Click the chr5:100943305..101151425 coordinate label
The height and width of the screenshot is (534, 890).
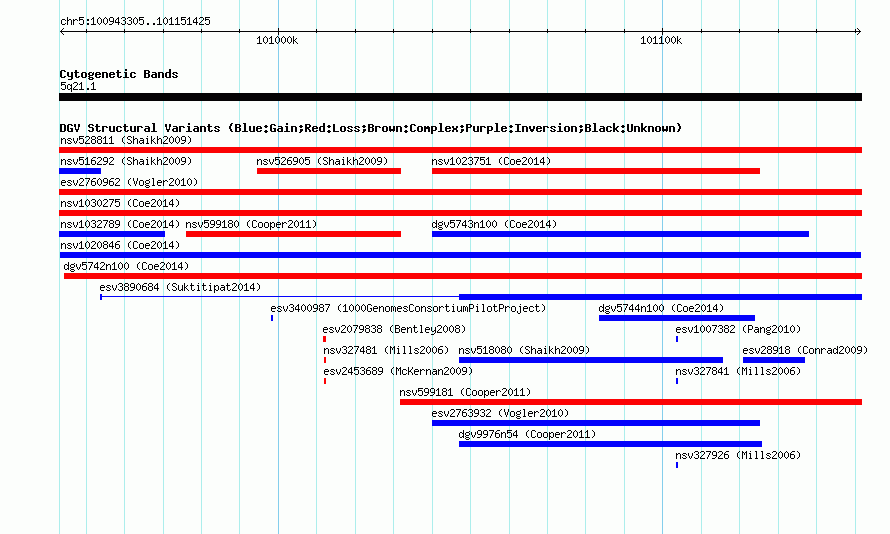(135, 21)
